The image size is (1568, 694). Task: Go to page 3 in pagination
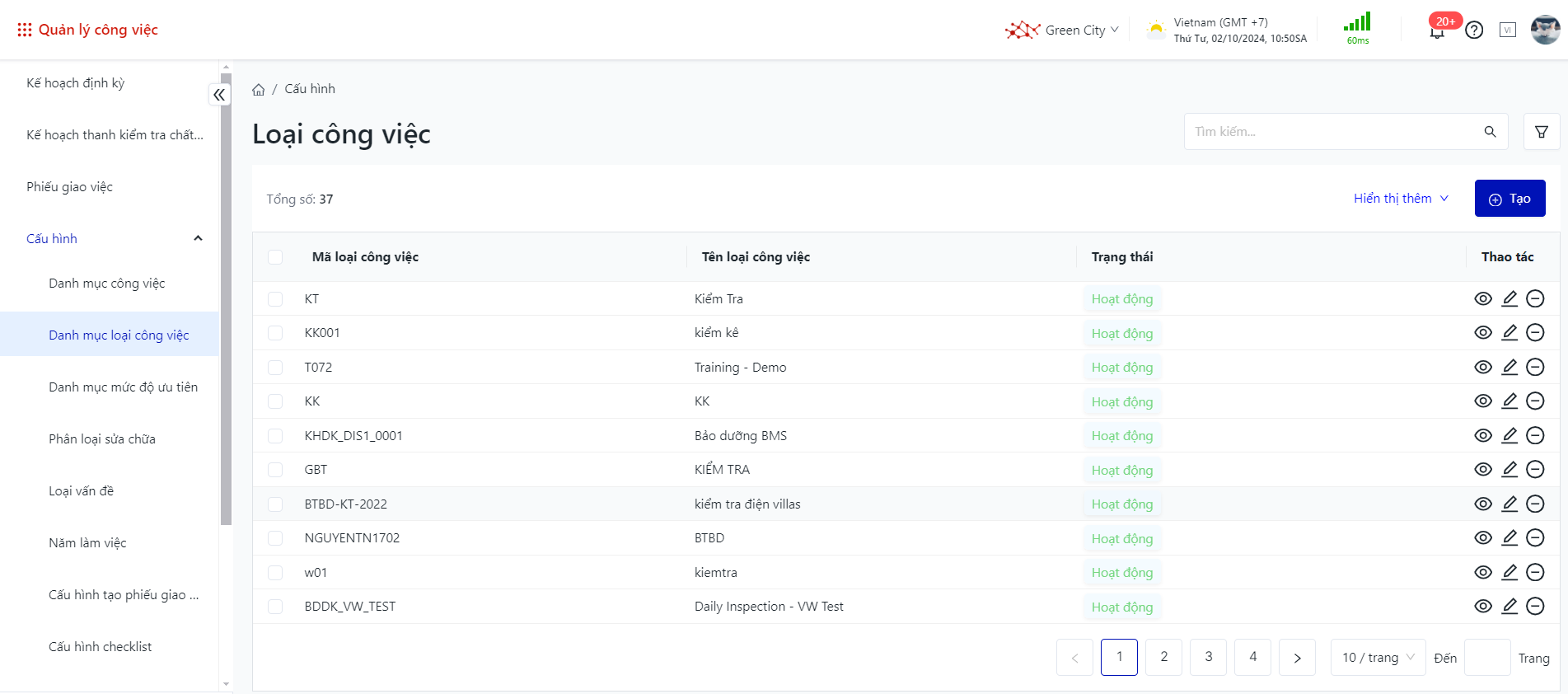coord(1208,657)
